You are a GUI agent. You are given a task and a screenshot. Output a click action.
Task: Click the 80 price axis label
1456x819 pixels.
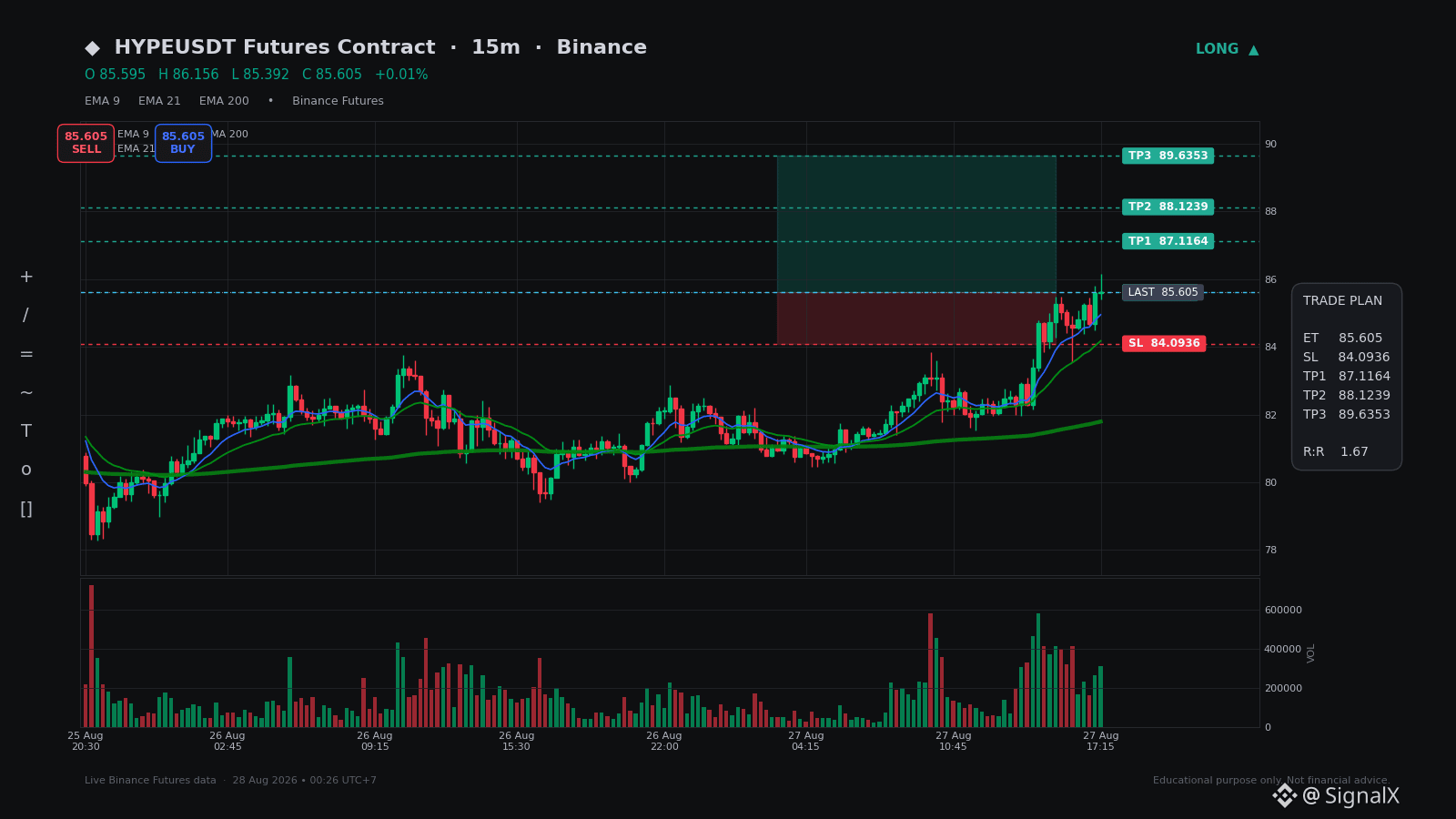1270,483
